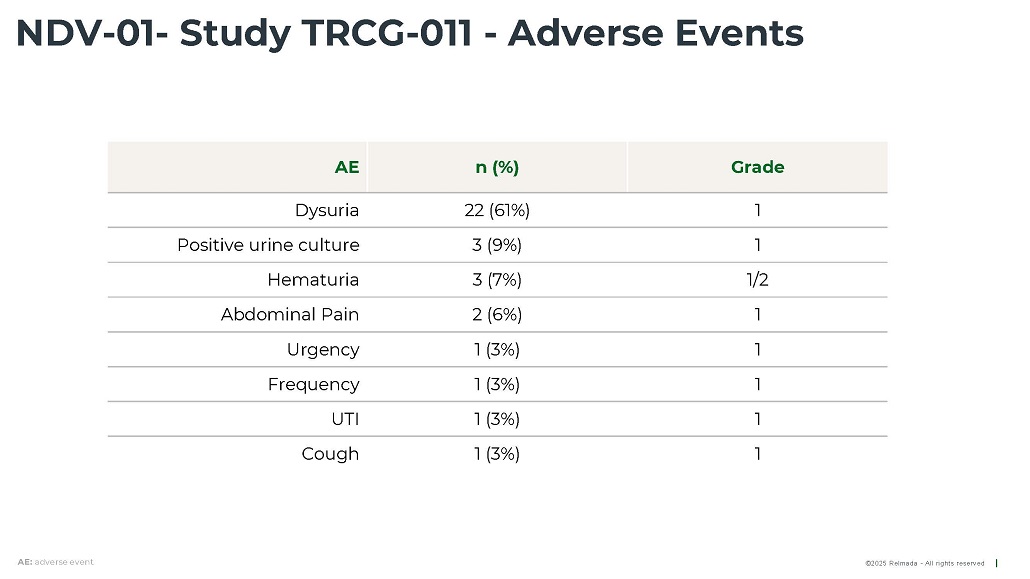Screen dimensions: 1030x579
Task: Select the 'Frequency' row label
Action: pos(313,384)
